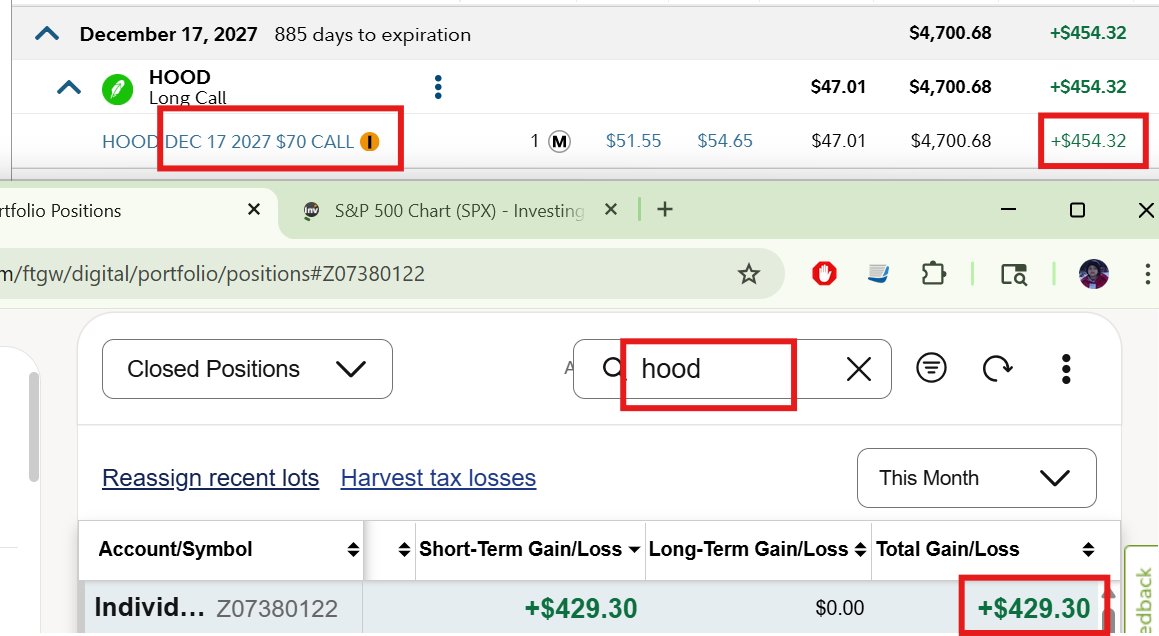Click the $0.00 long-term gain value
The width and height of the screenshot is (1159, 636).
coord(840,609)
